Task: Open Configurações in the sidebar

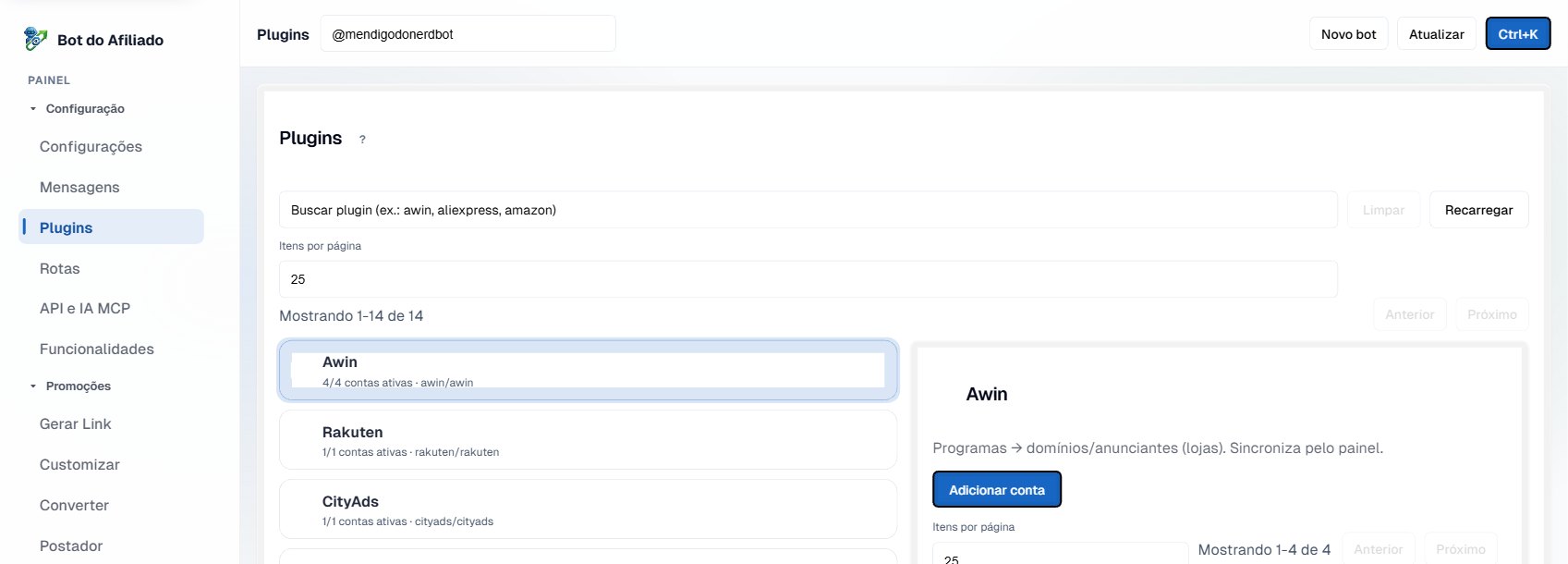Action: [91, 146]
